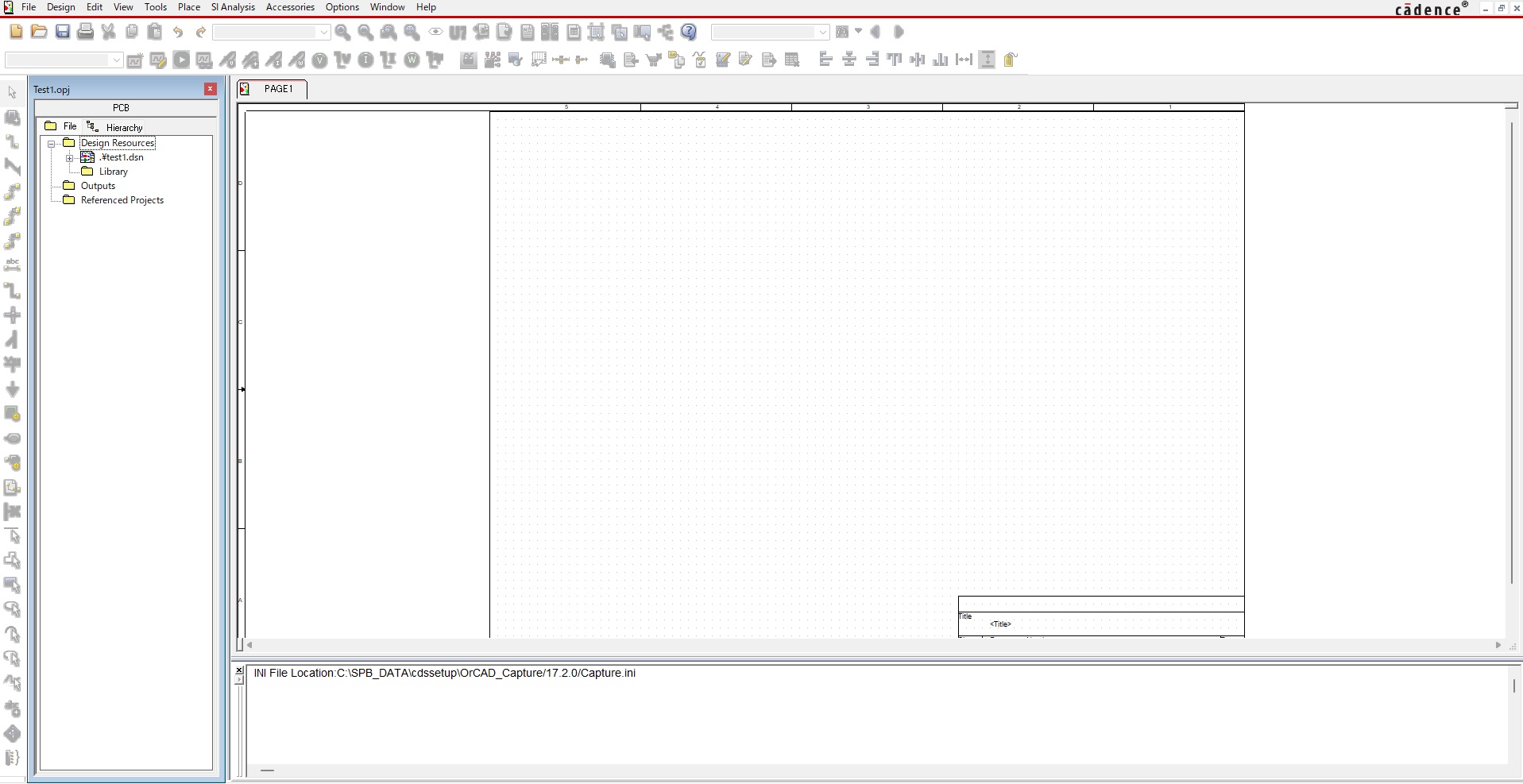Open the Place menu
Image resolution: width=1523 pixels, height=784 pixels.
[188, 7]
